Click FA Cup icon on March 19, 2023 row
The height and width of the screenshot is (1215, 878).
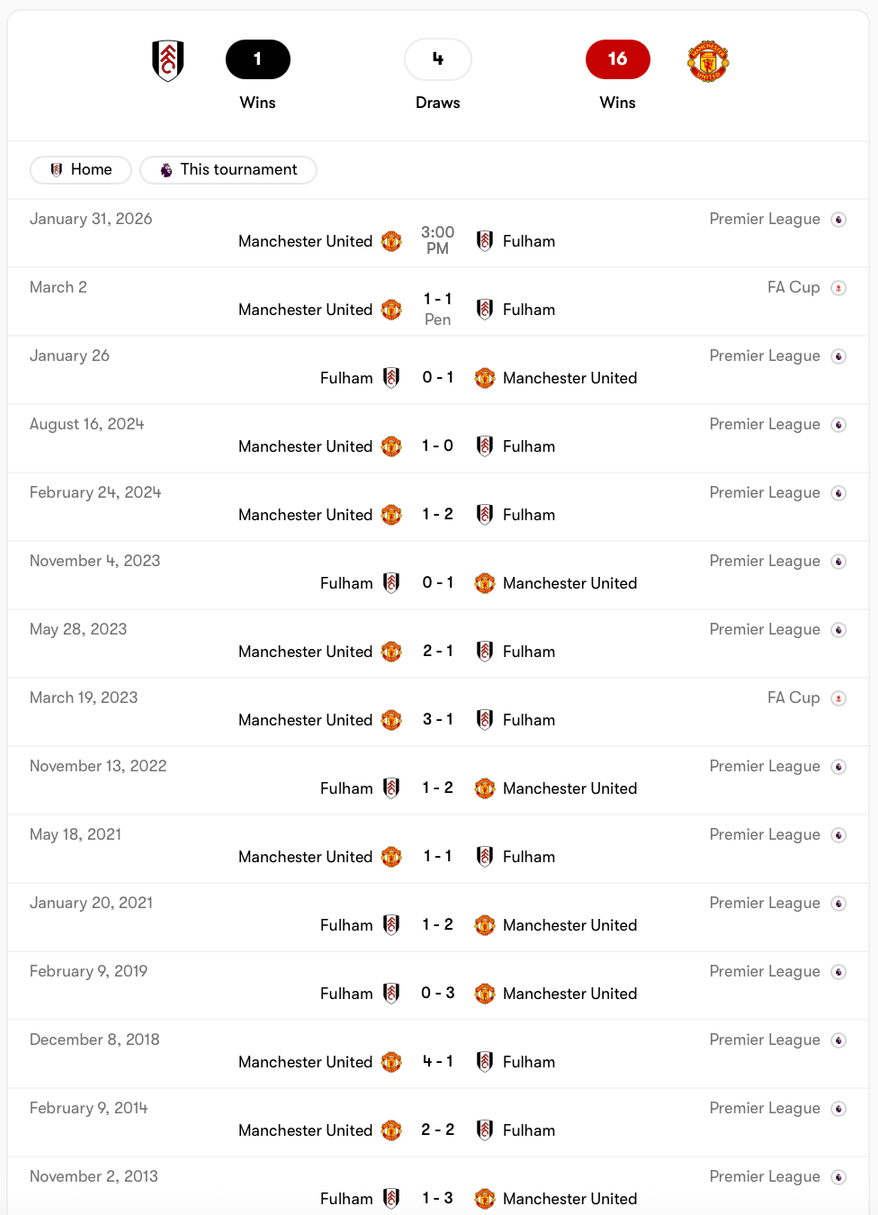point(839,698)
